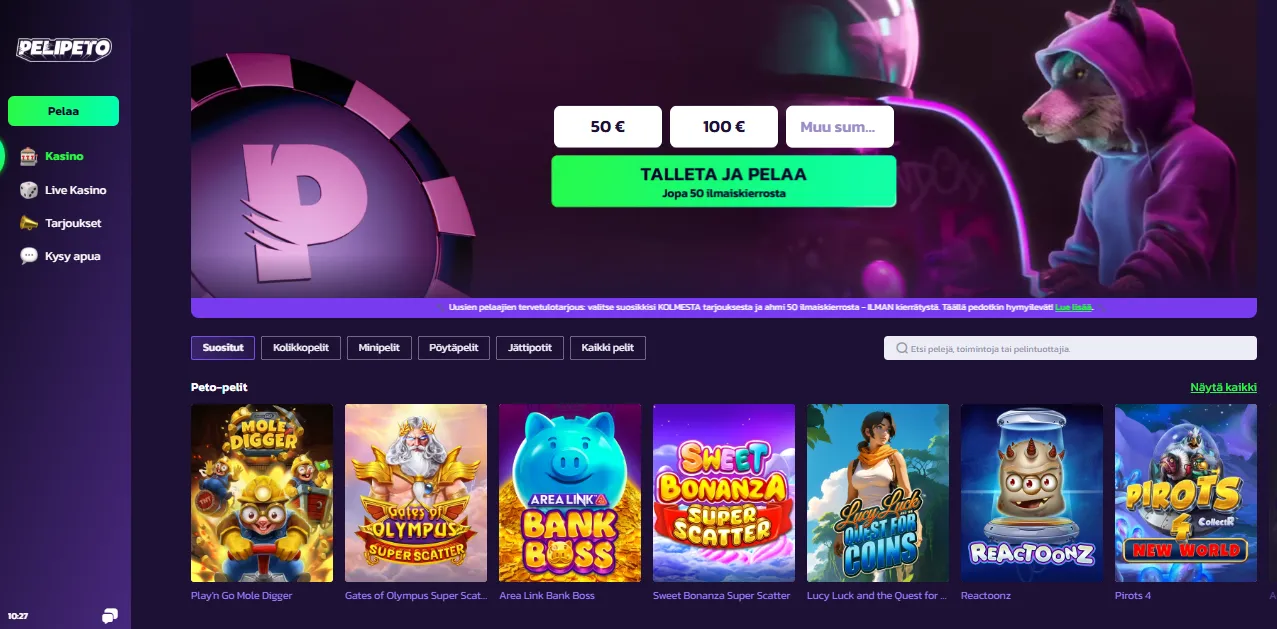Click the green Pelaa button
Viewport: 1277px width, 629px height.
click(x=63, y=111)
